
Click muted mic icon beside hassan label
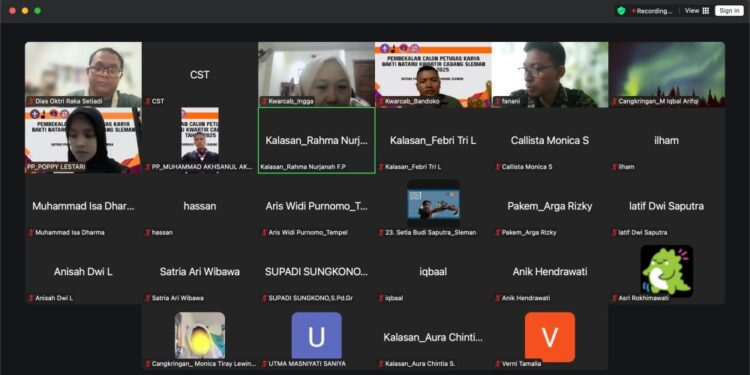point(148,232)
